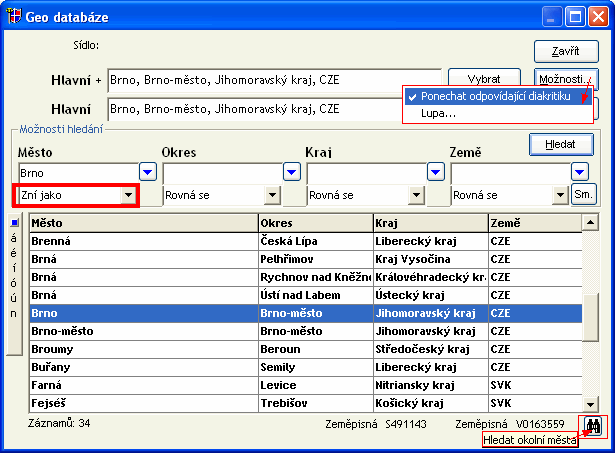
Task: Click the empty Okres input field
Action: coord(222,173)
